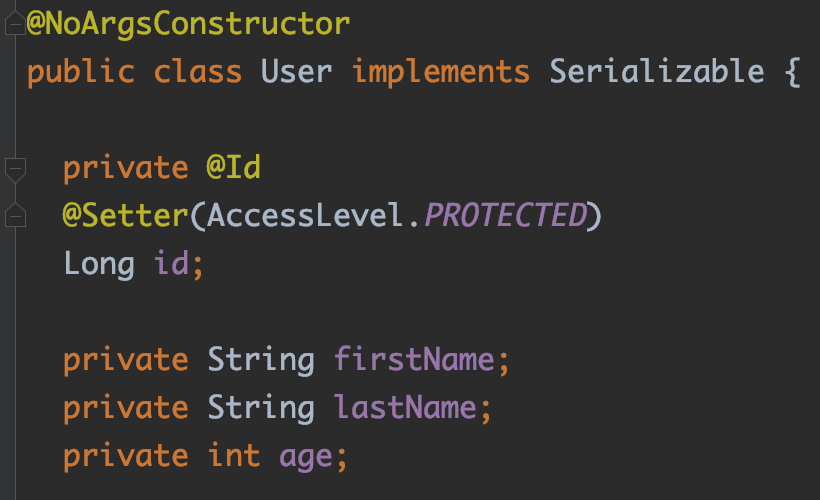Click the @Id annotation
This screenshot has height=500, width=820.
[233, 168]
